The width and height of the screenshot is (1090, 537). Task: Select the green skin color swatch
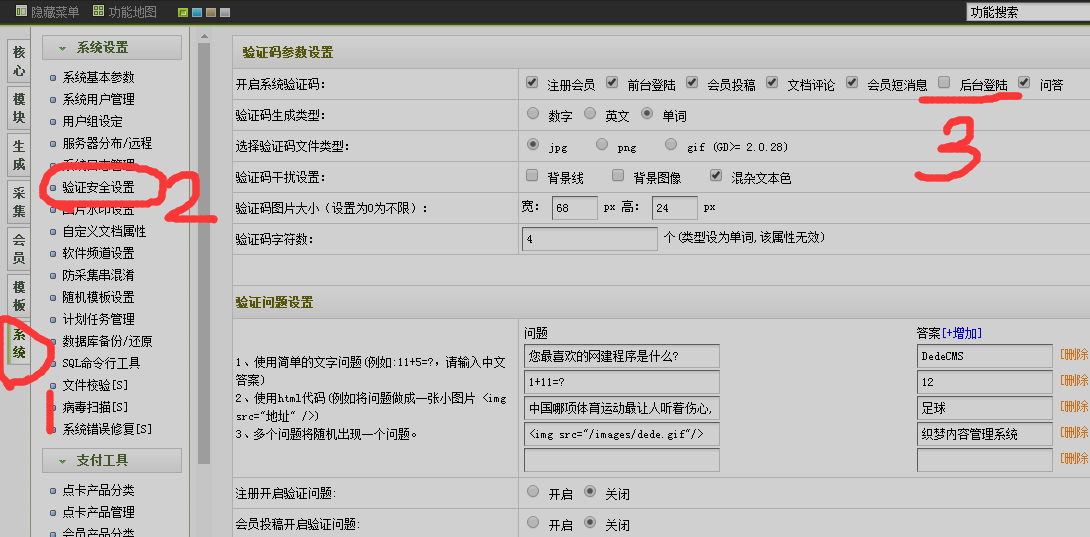[x=183, y=13]
